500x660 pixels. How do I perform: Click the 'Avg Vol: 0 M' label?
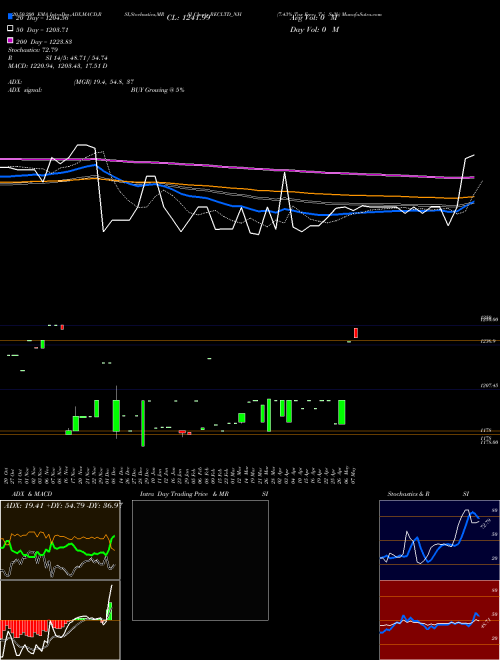(314, 18)
